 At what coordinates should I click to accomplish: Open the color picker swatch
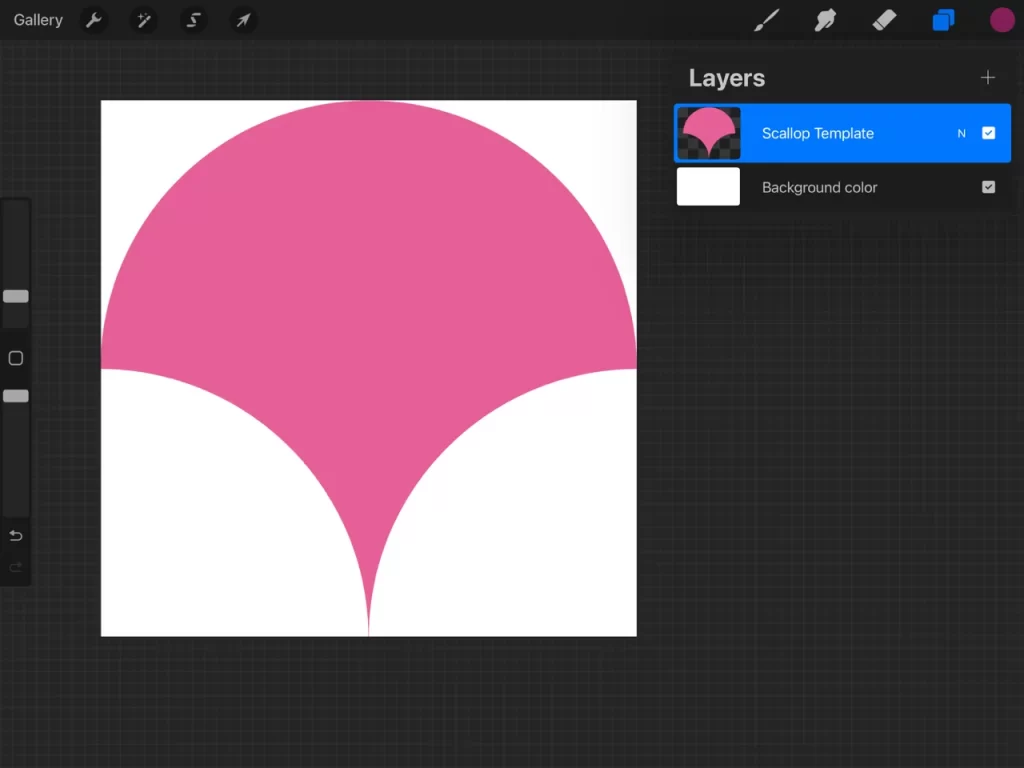coord(1002,20)
